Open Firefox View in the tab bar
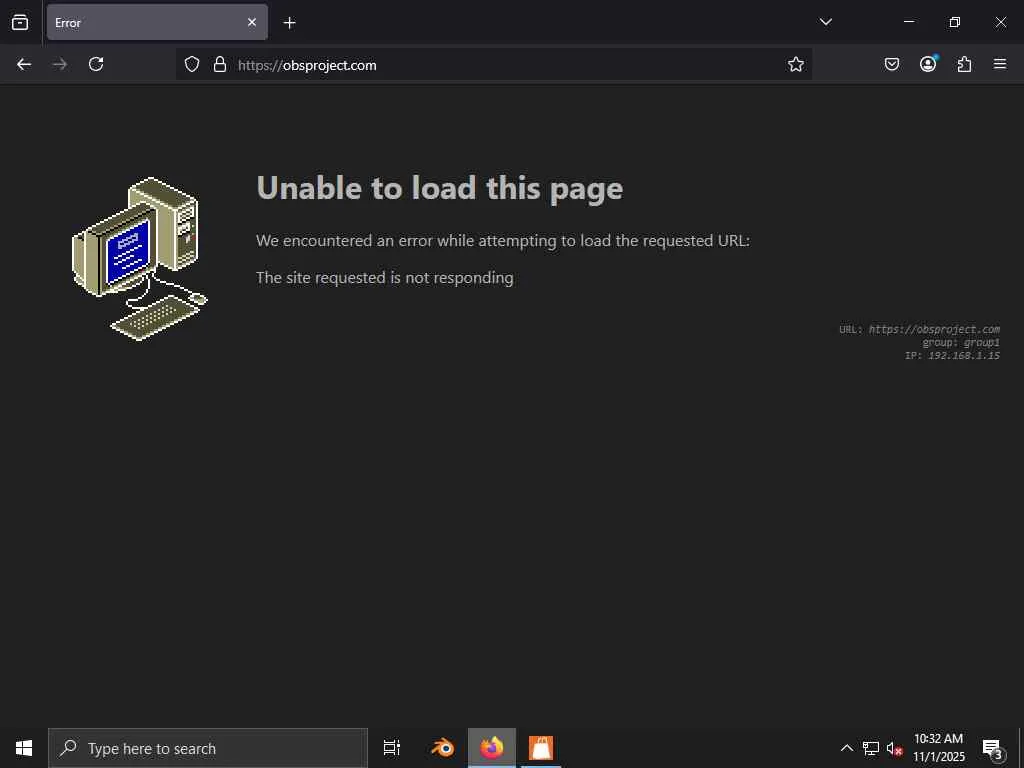Screen dimensions: 1024x768 pyautogui.click(x=20, y=22)
